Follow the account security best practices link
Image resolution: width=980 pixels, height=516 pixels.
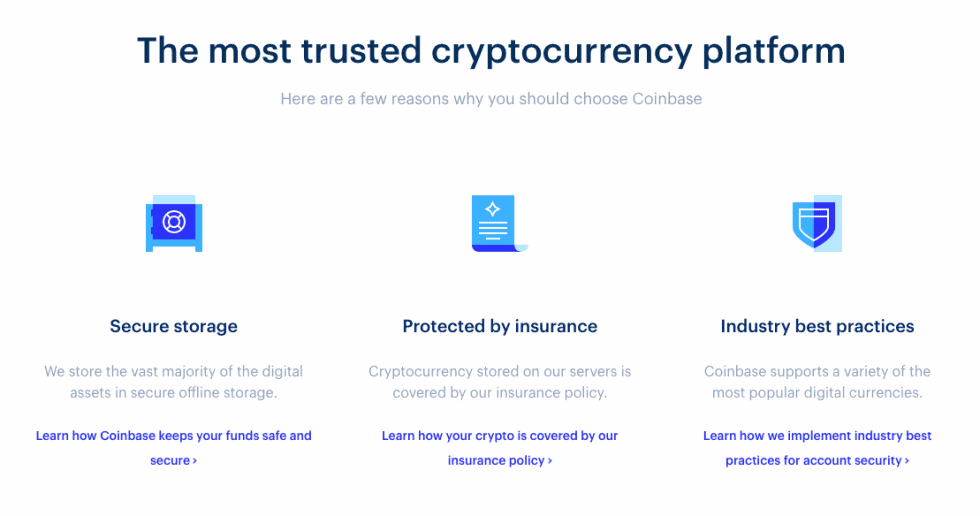817,437
